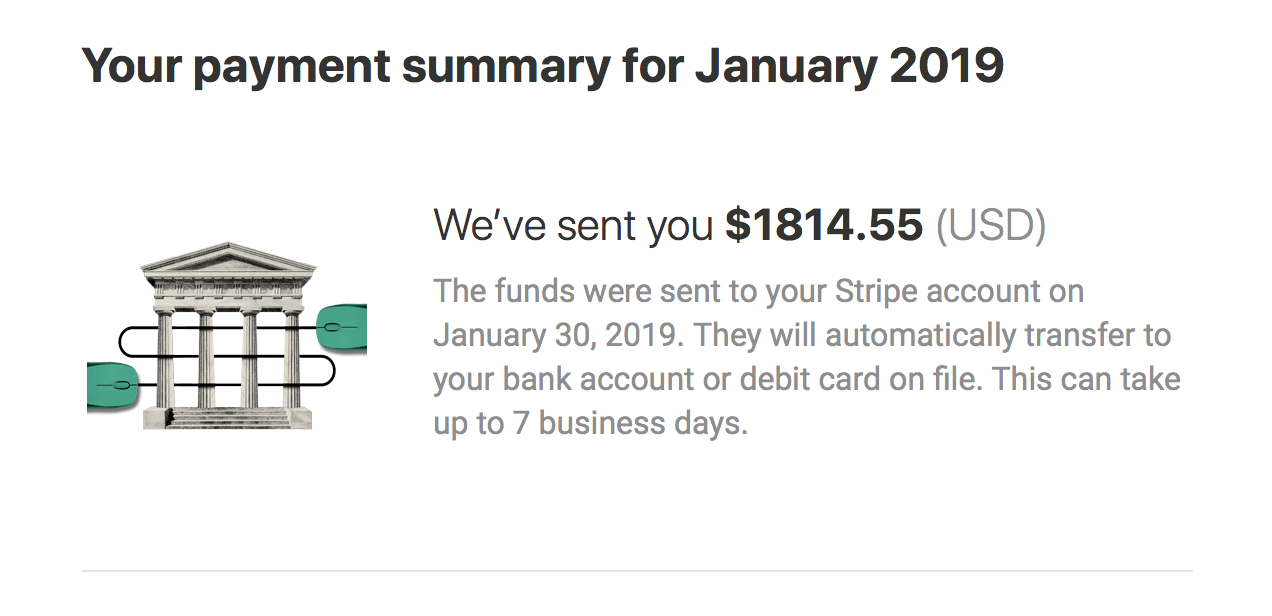The width and height of the screenshot is (1272, 616).
Task: Click the green mouse on the illustration's left
Action: [x=110, y=385]
